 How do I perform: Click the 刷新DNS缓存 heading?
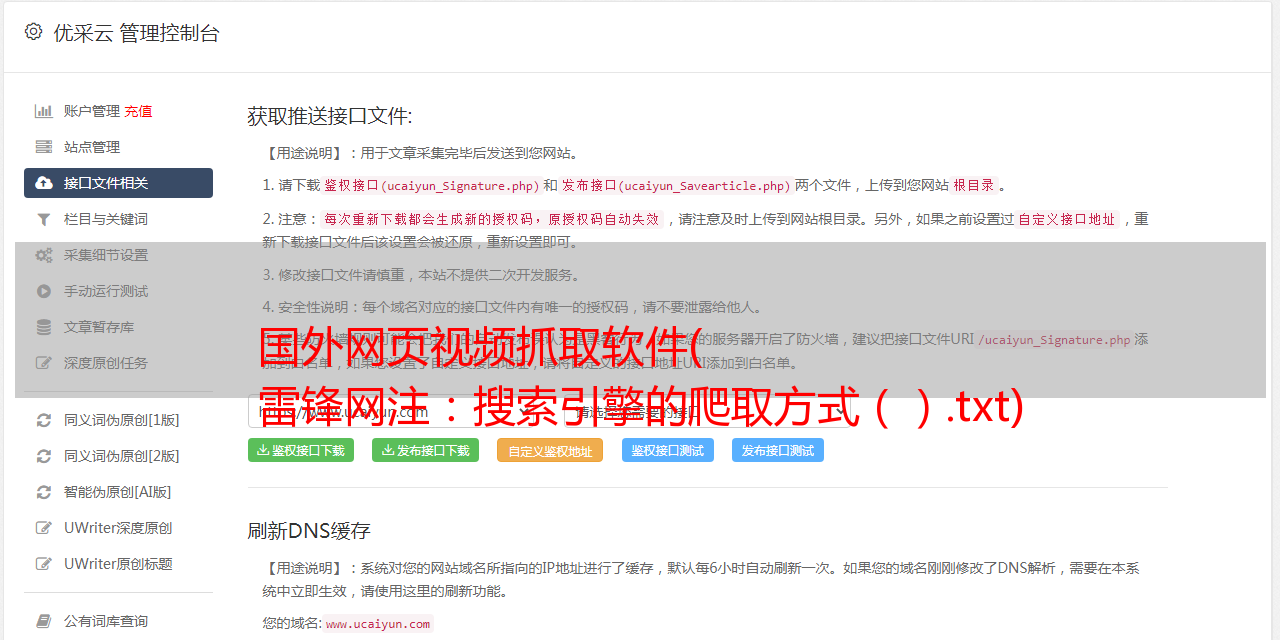click(x=309, y=531)
